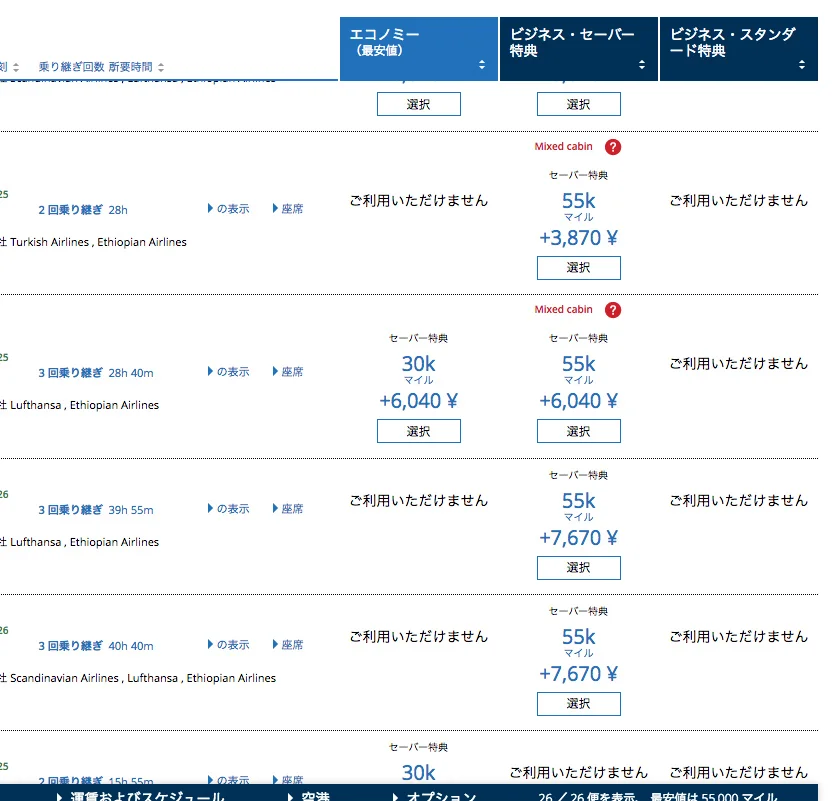Click 3回乗り継ぎ link for 39h 55m flight
The image size is (840, 801).
[x=70, y=510]
